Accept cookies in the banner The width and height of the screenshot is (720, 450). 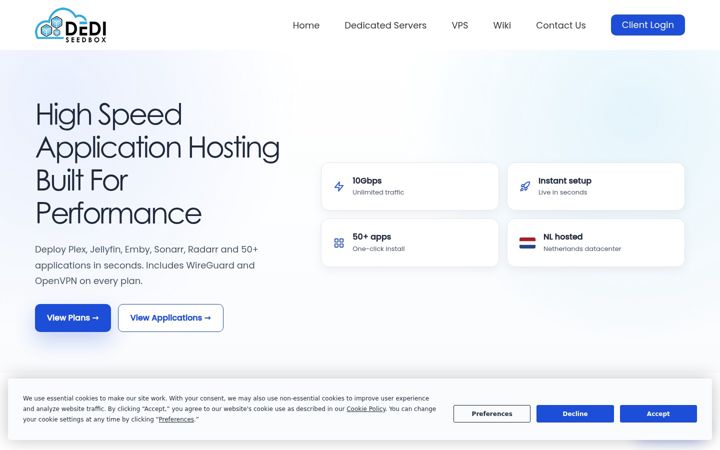658,414
